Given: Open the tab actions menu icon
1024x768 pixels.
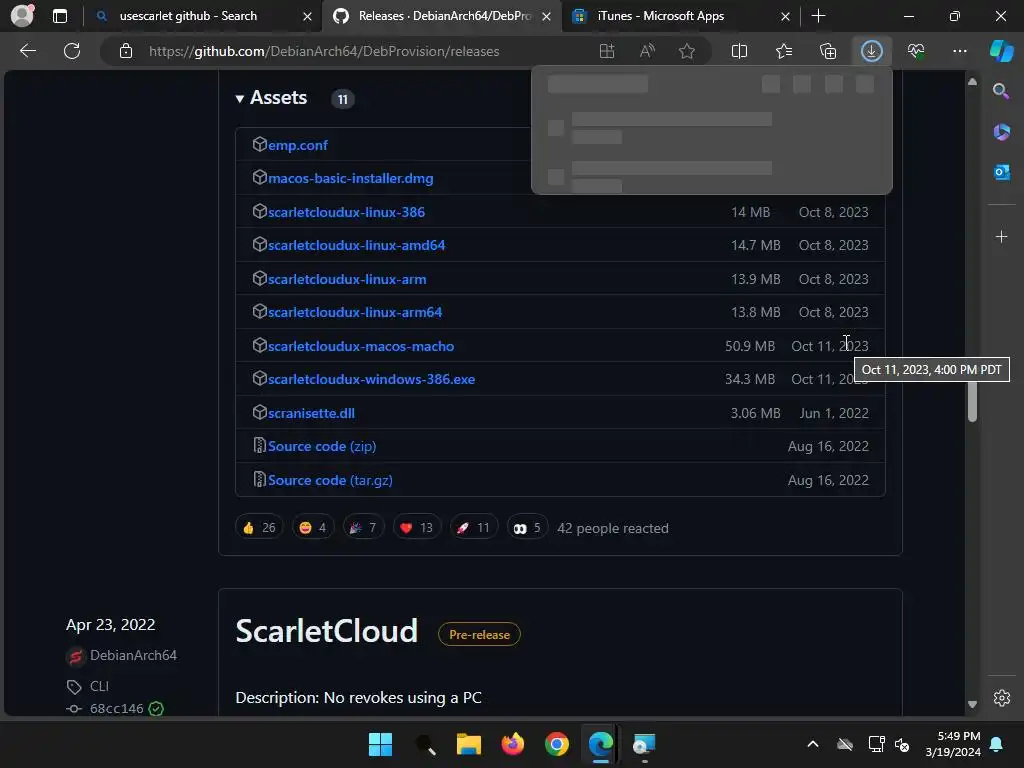Looking at the screenshot, I should click(x=60, y=16).
